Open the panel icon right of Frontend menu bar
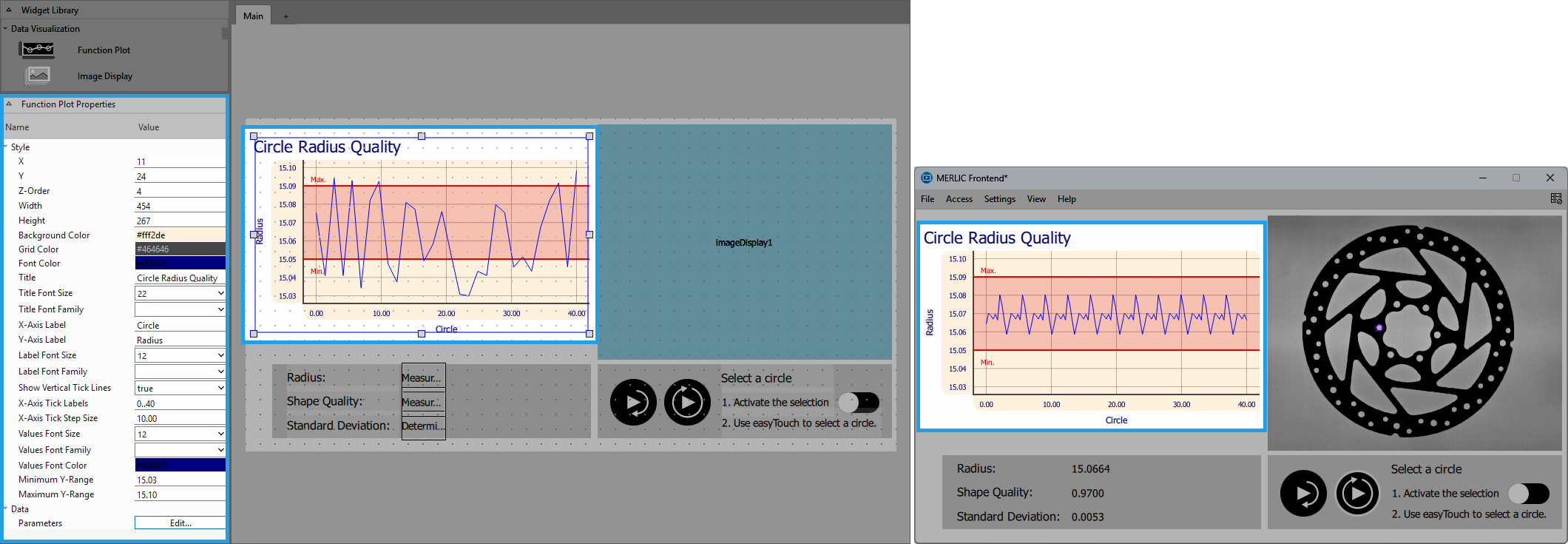The height and width of the screenshot is (544, 1568). (x=1556, y=198)
